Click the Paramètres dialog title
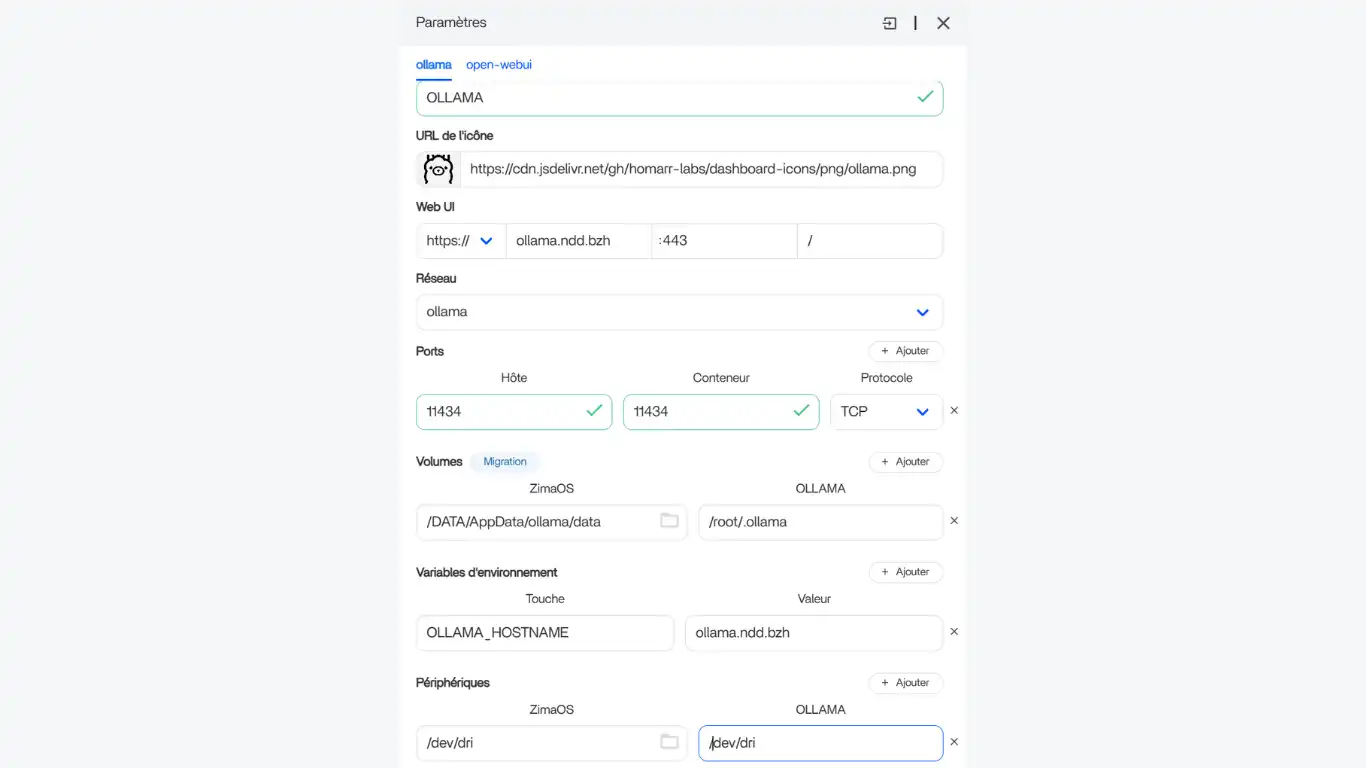Screen dimensions: 1366x768 point(451,22)
